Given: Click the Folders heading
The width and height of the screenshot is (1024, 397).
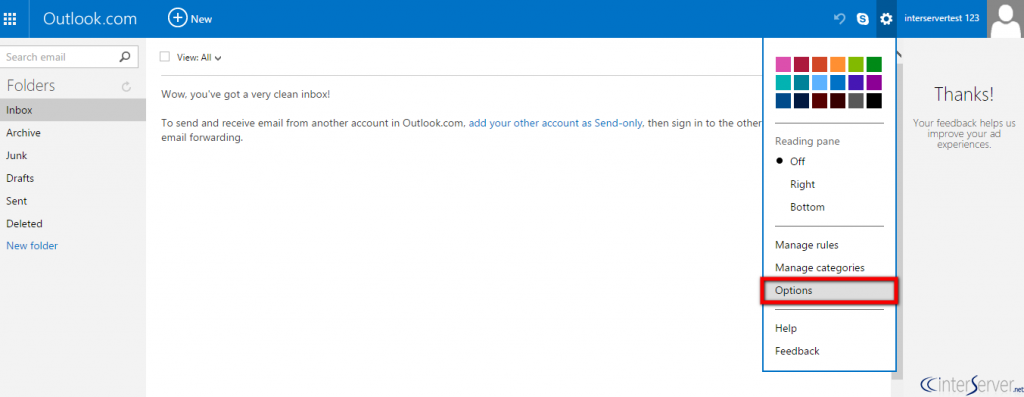Looking at the screenshot, I should point(31,86).
